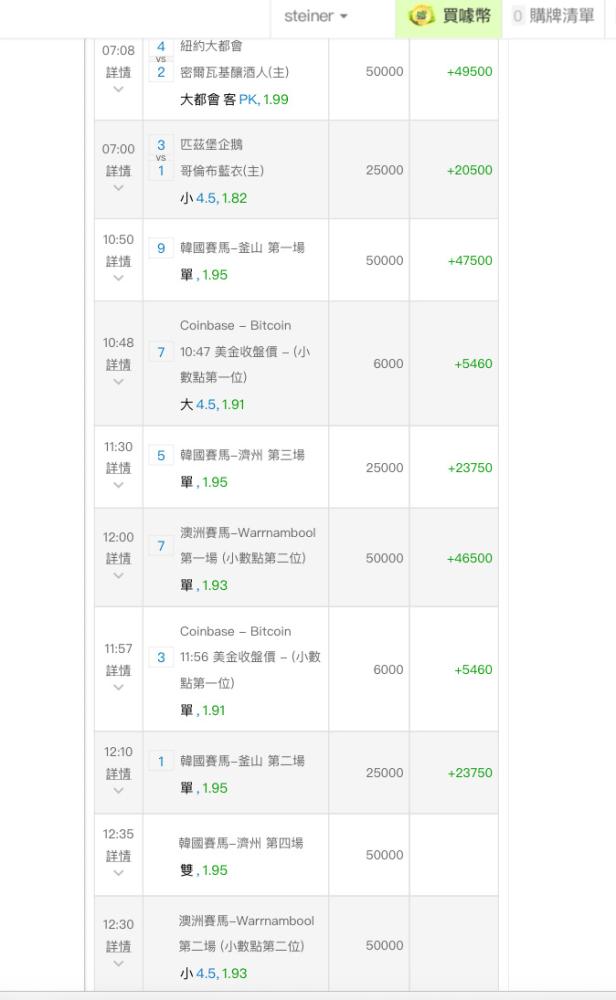Click the 0 cart count badge

pyautogui.click(x=518, y=16)
